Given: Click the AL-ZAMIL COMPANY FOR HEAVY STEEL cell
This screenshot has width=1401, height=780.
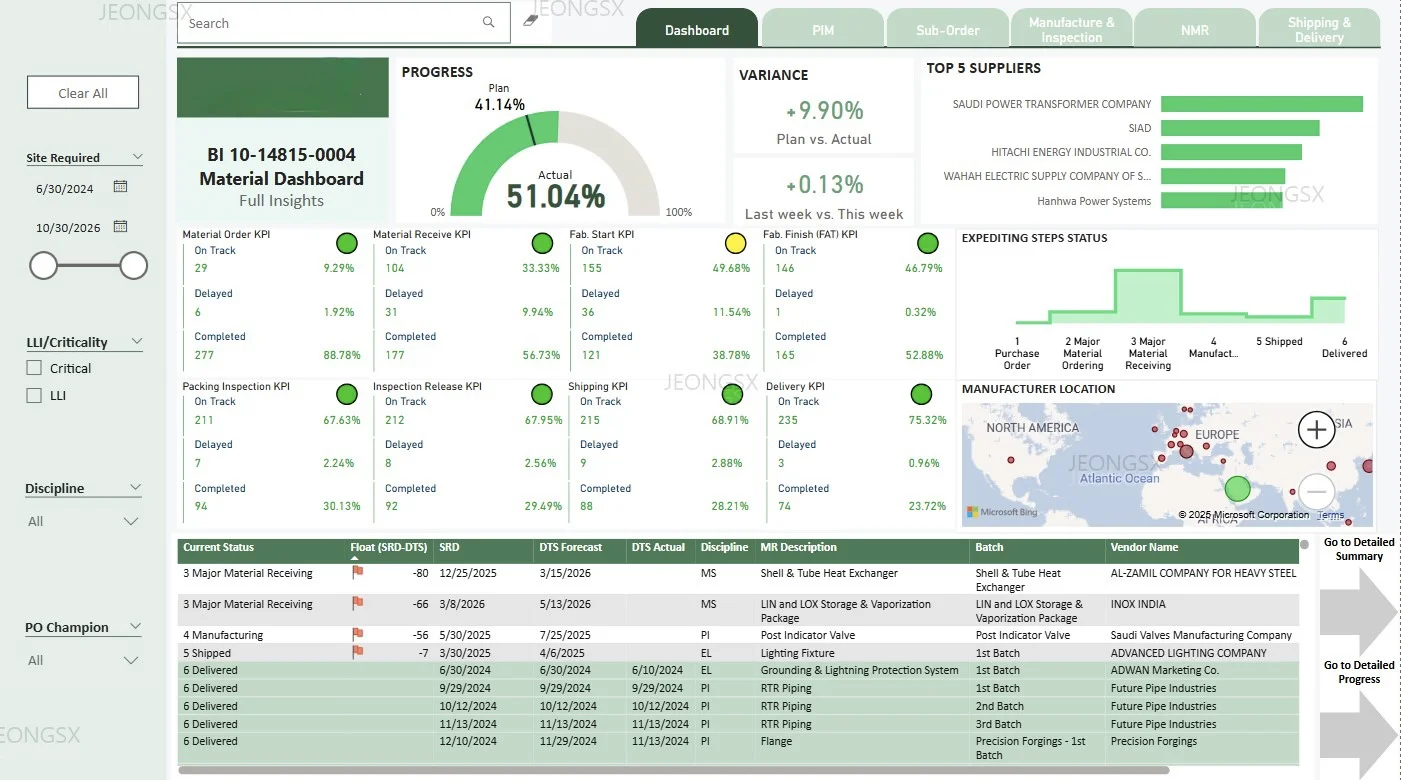Looking at the screenshot, I should click(1203, 573).
